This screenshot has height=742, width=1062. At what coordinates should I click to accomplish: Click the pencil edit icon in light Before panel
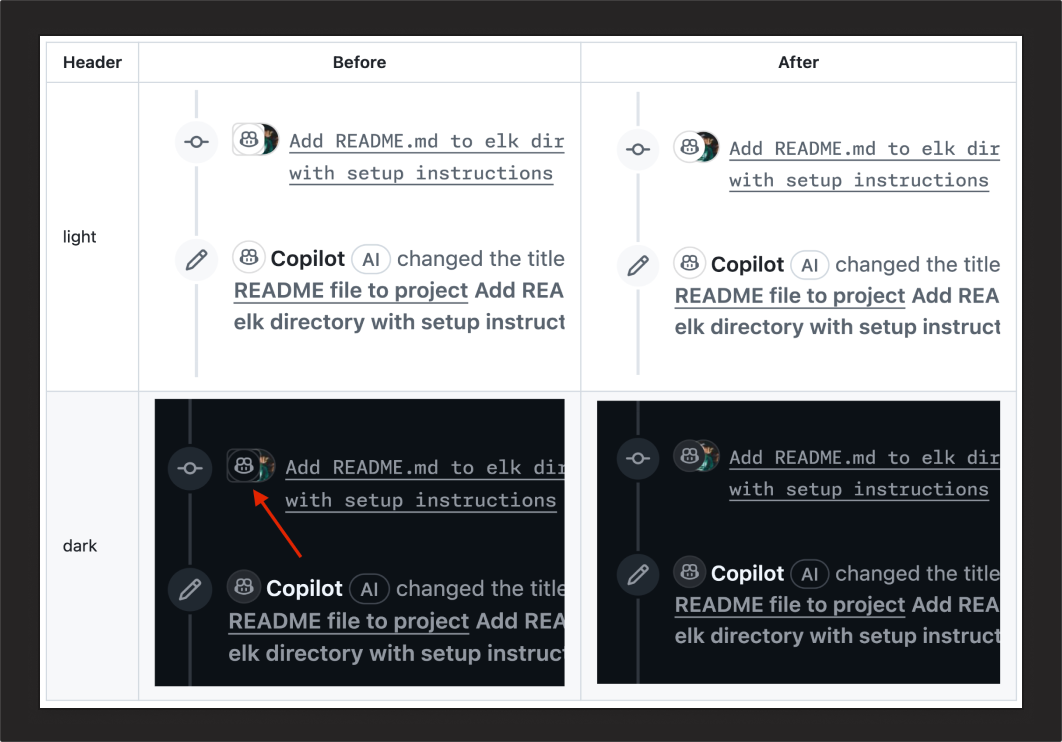tap(196, 259)
